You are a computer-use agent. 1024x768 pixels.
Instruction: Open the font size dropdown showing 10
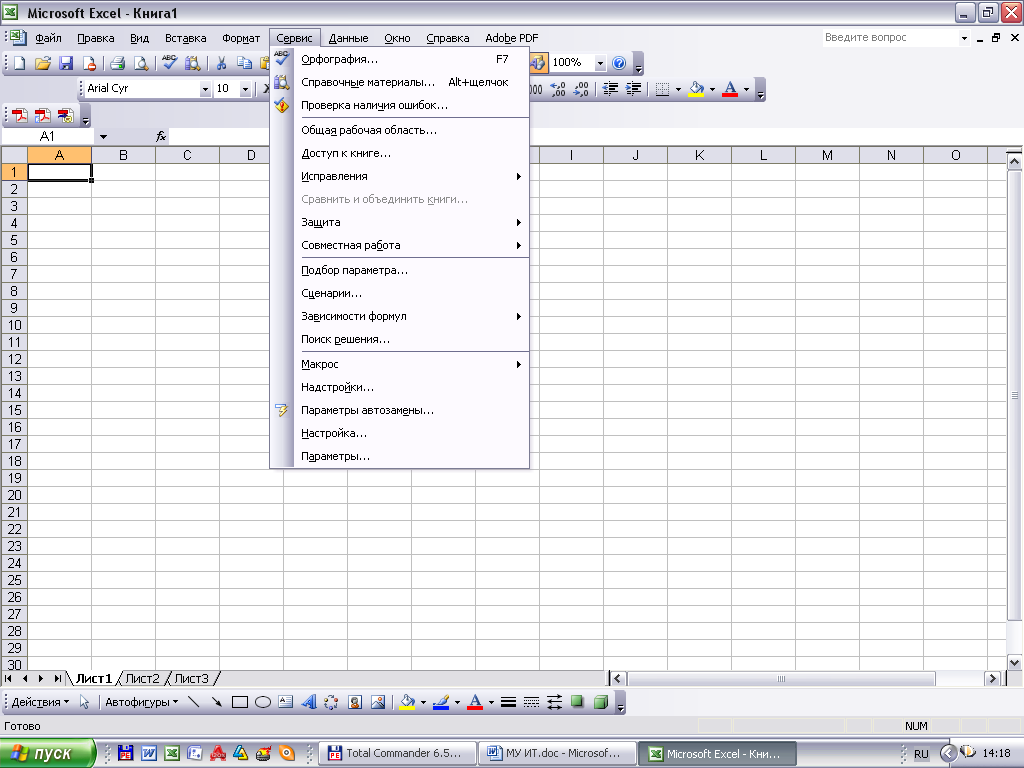tap(245, 89)
